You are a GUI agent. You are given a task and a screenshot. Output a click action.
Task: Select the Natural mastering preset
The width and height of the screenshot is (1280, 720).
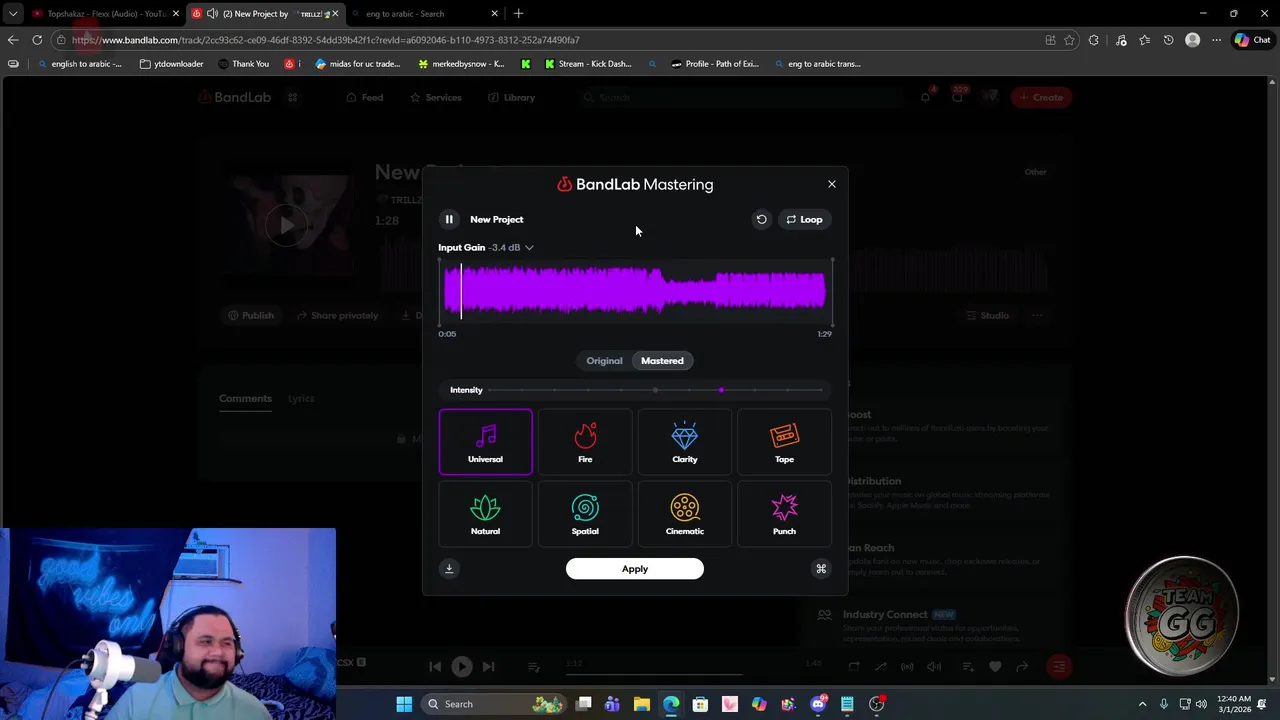[x=485, y=514]
